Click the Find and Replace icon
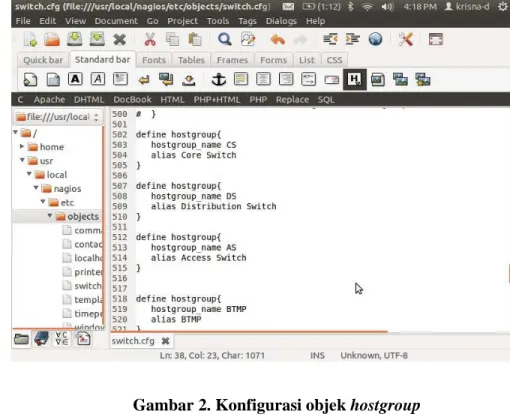This screenshot has width=510, height=420. tap(248, 39)
